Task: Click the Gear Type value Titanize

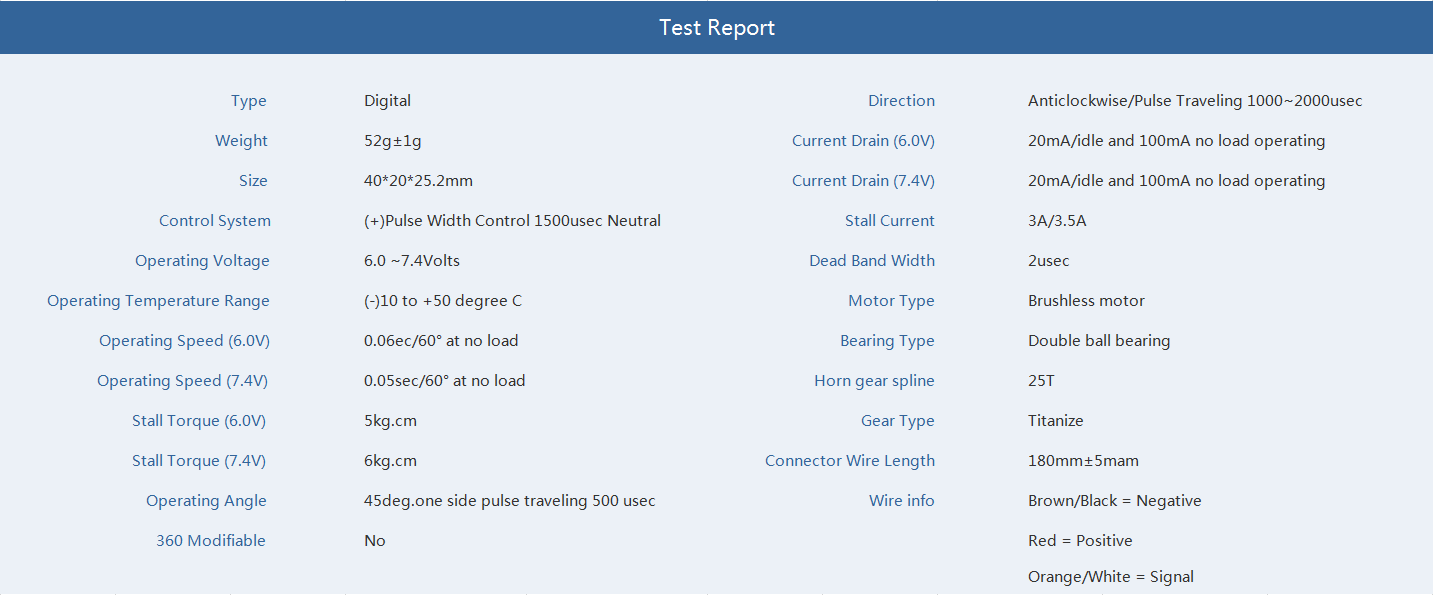Action: coord(1055,421)
